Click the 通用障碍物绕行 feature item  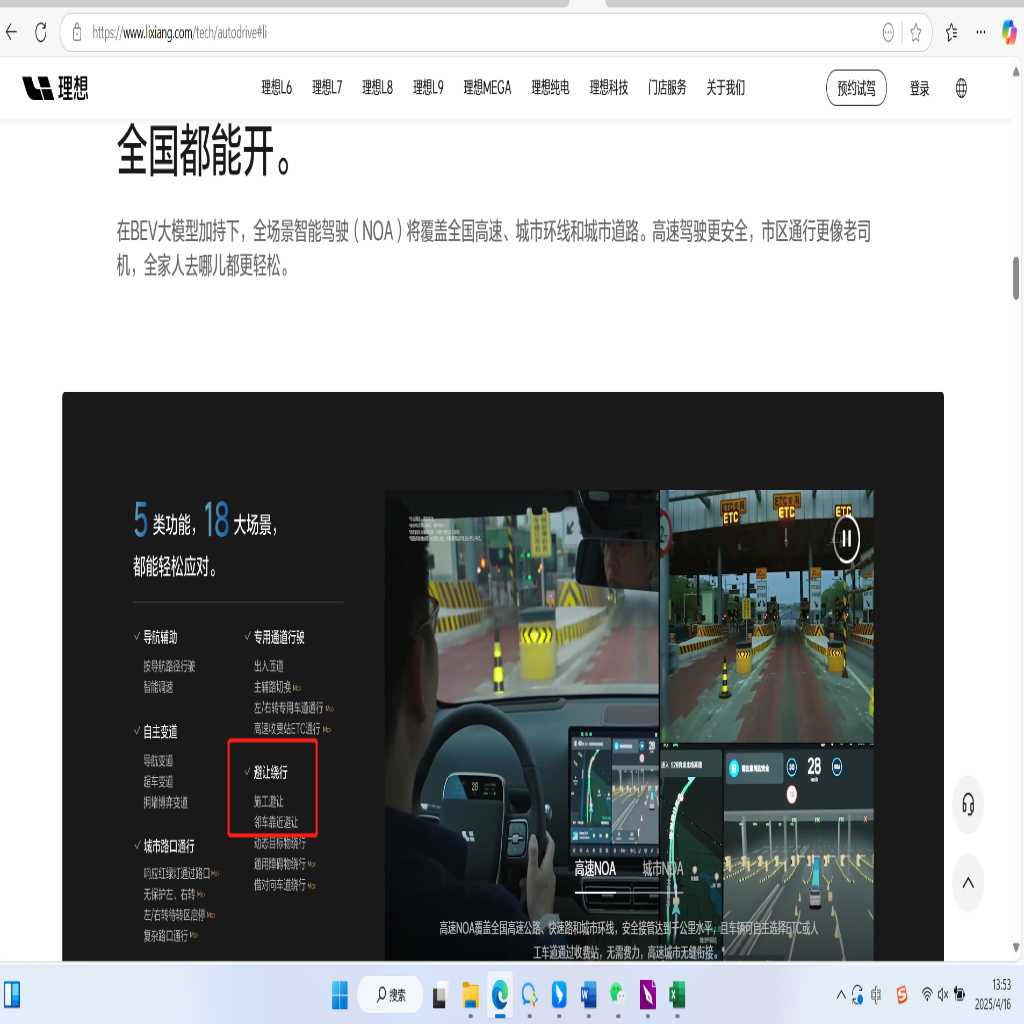click(280, 863)
